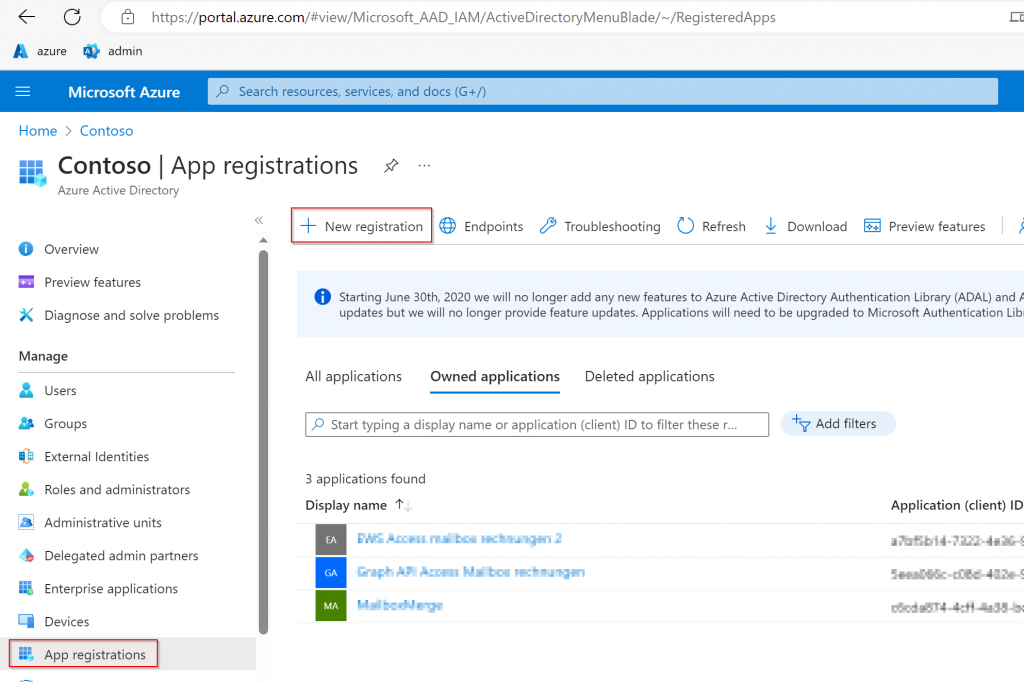Switch to the Deleted applications tab

coord(649,376)
